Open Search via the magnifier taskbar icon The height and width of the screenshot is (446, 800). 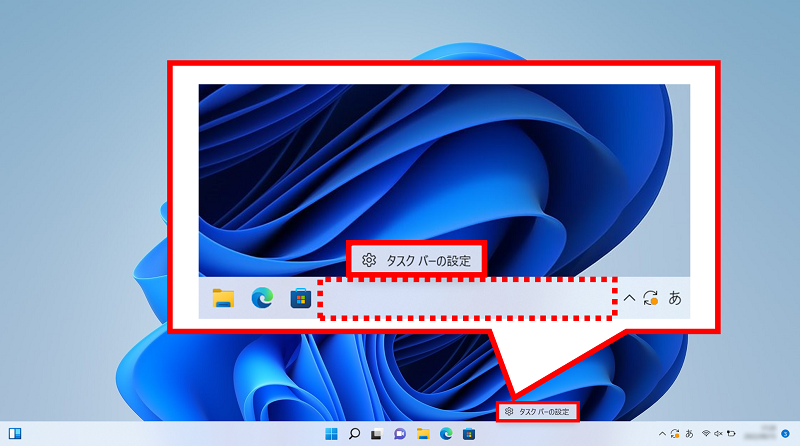point(354,434)
